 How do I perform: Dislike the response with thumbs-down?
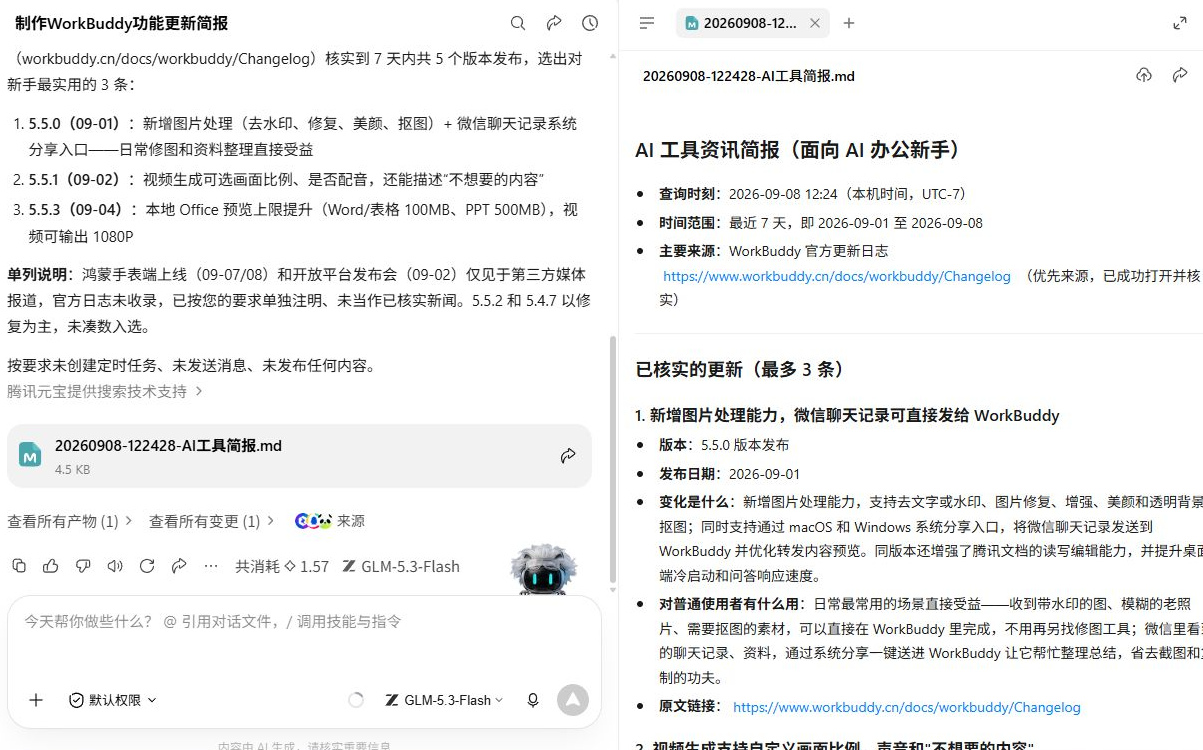pyautogui.click(x=83, y=566)
